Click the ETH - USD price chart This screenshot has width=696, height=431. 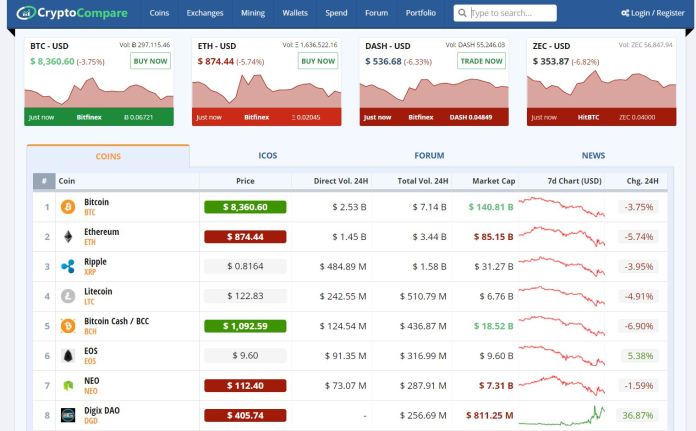pyautogui.click(x=266, y=90)
